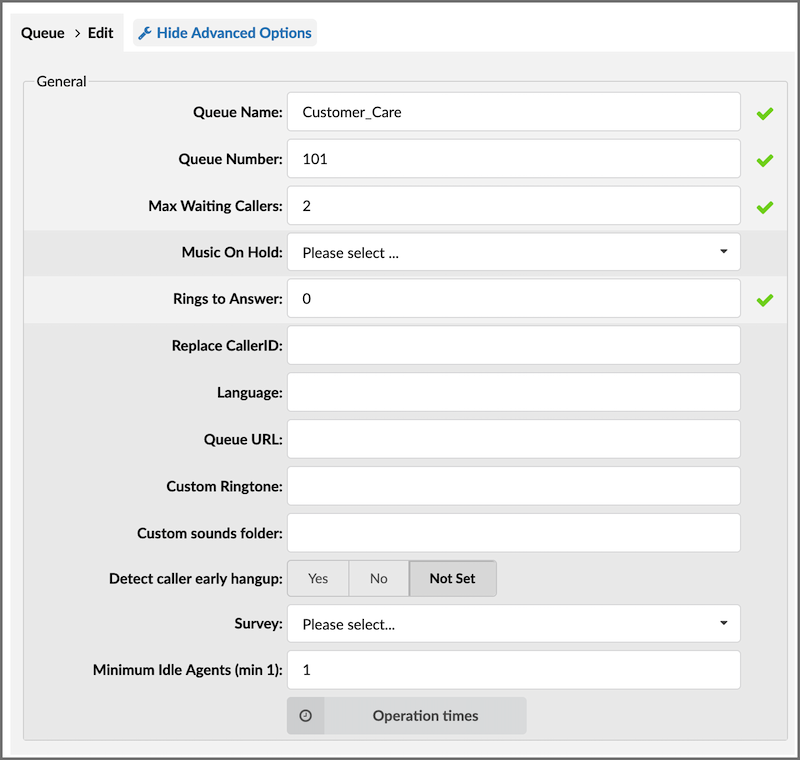This screenshot has height=760, width=800.
Task: Click the Music On Hold label
Action: coord(232,252)
